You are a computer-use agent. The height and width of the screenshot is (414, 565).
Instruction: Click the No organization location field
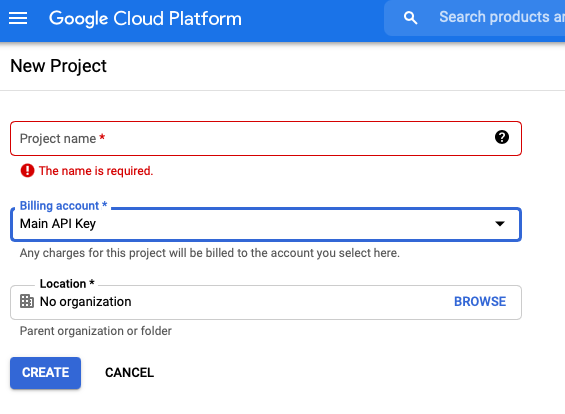(x=266, y=302)
